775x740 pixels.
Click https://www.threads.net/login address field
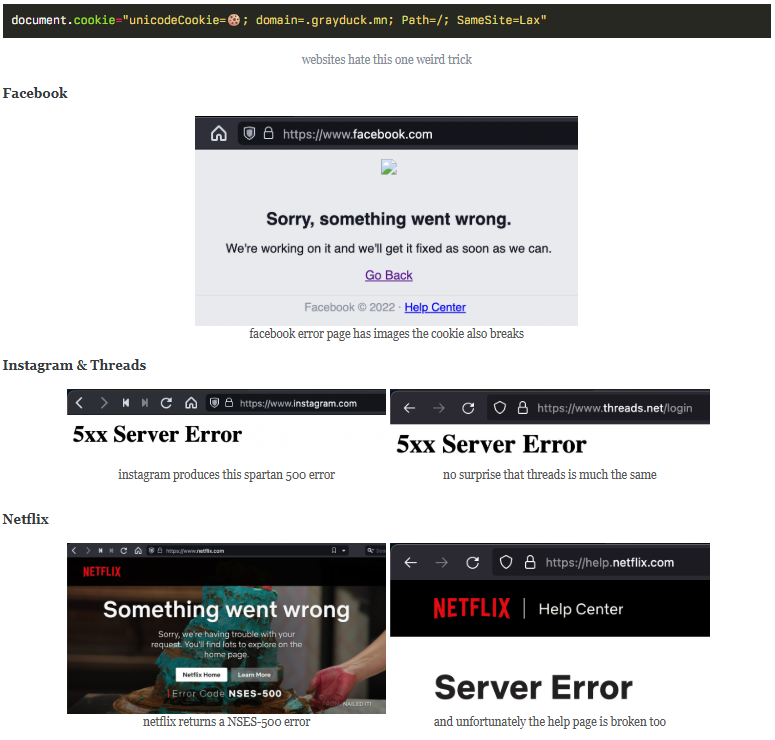(x=599, y=408)
